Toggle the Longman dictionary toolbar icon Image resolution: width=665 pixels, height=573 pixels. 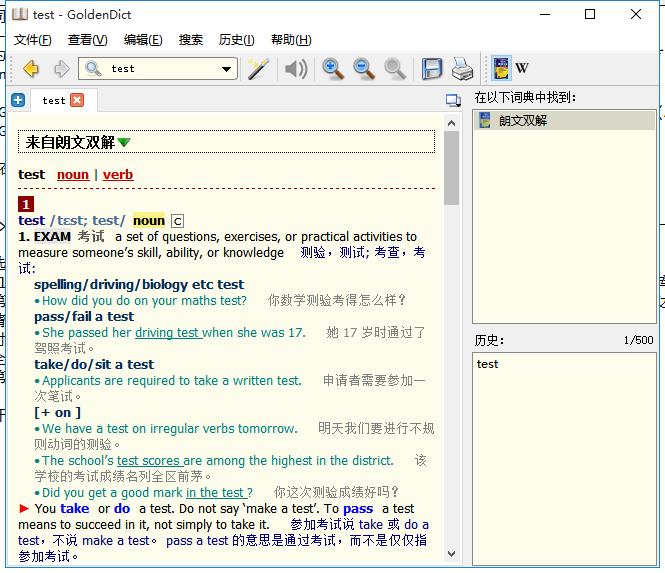pos(501,68)
